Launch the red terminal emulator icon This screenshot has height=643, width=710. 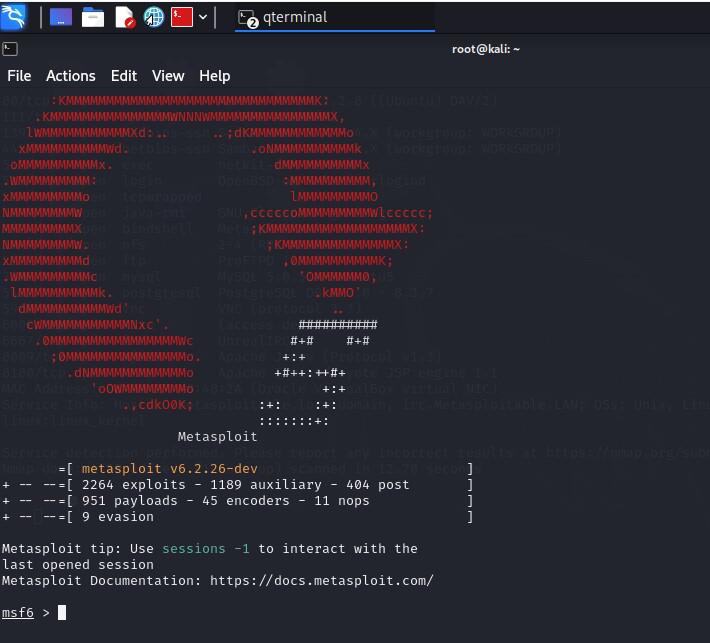click(182, 17)
